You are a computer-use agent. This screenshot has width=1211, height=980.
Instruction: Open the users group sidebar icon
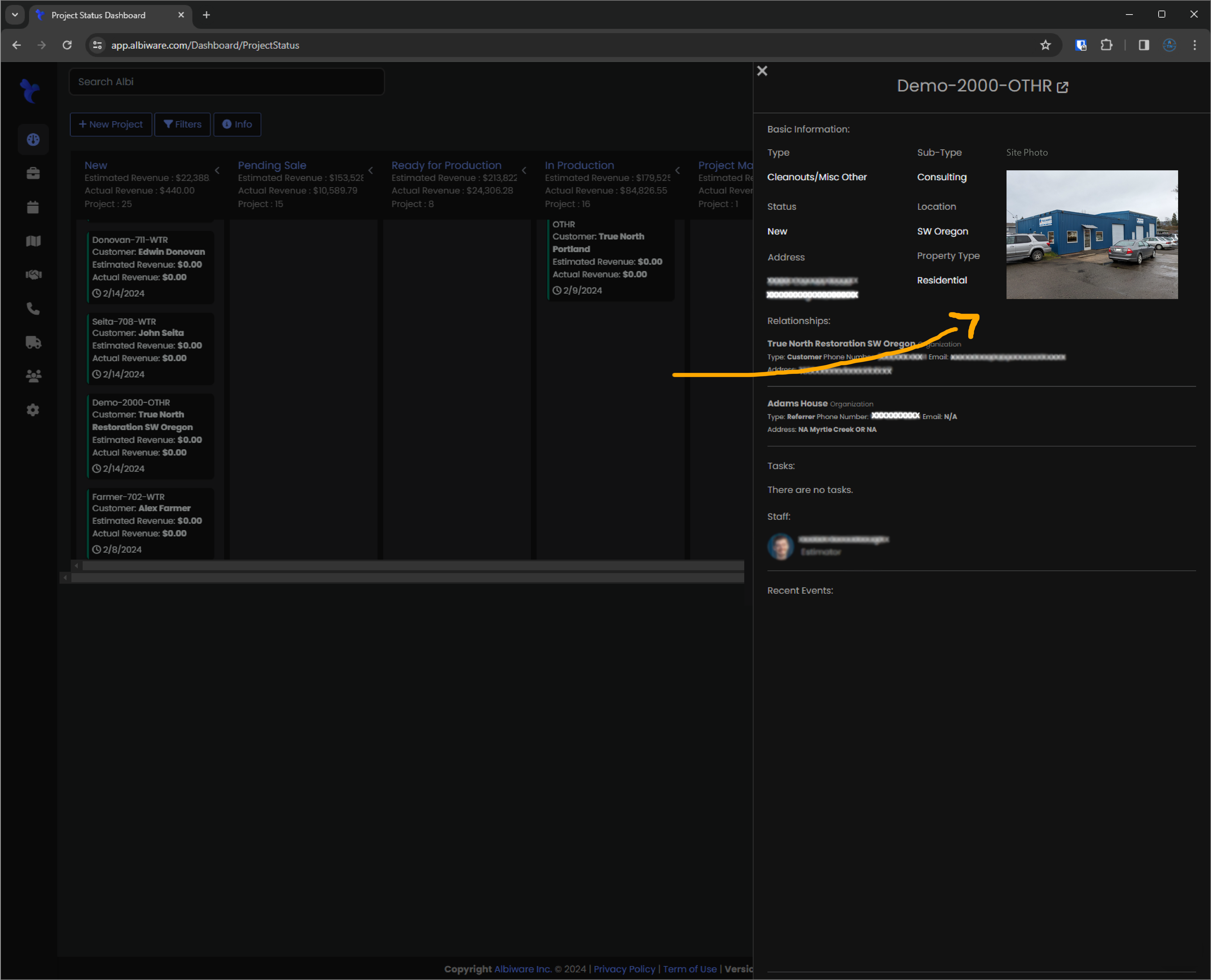point(33,376)
